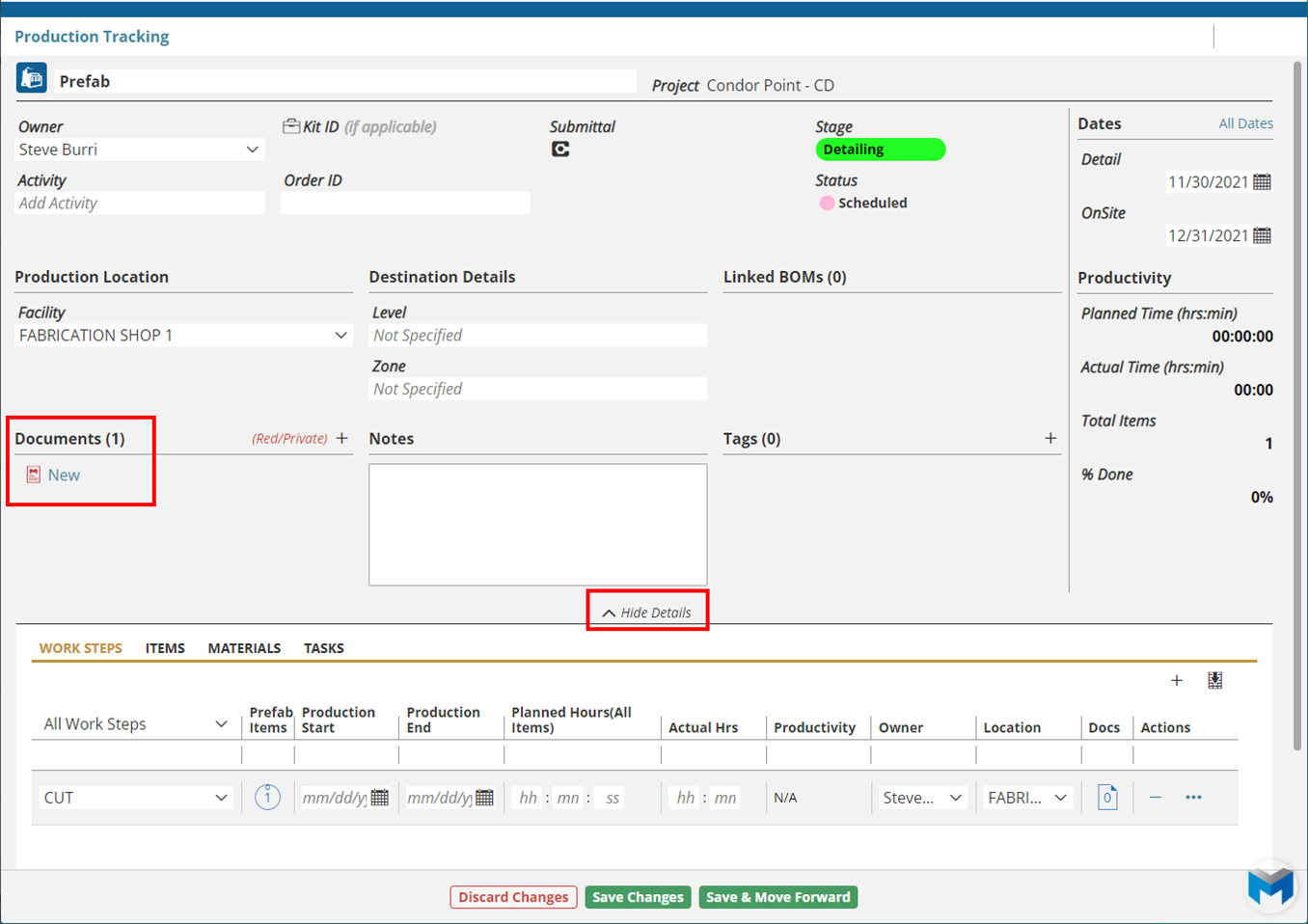
Task: Click the work steps export icon
Action: (x=1215, y=680)
